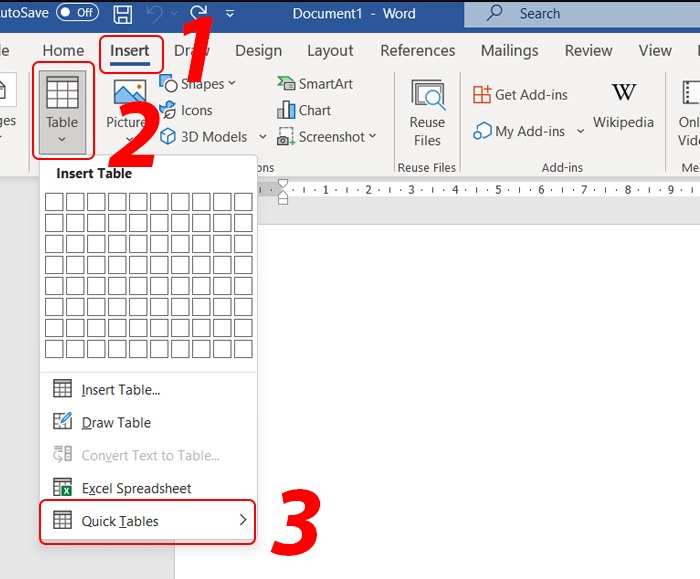
Task: Click the Get Add-ins icon
Action: [x=482, y=94]
